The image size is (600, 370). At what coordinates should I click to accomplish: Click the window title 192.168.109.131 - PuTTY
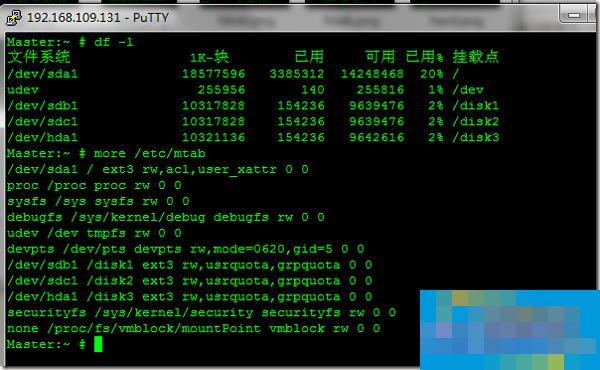pos(98,18)
